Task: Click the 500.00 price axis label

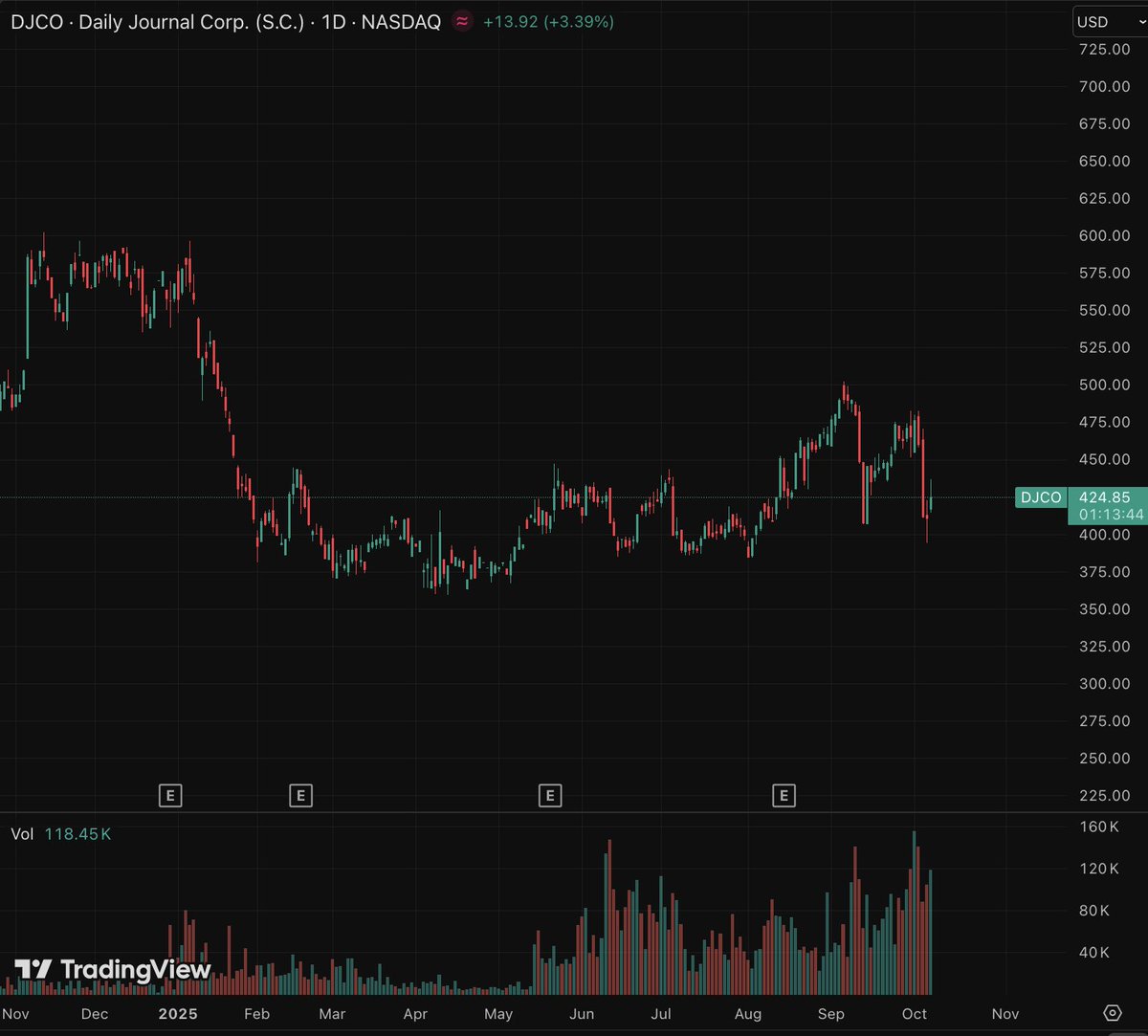Action: coord(1104,385)
